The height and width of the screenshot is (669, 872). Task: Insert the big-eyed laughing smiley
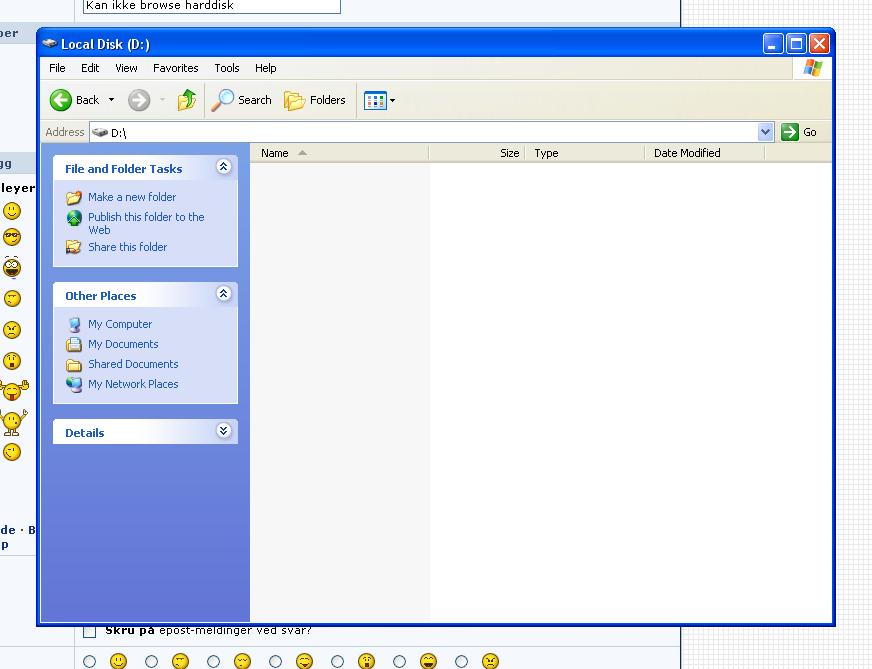[12, 267]
